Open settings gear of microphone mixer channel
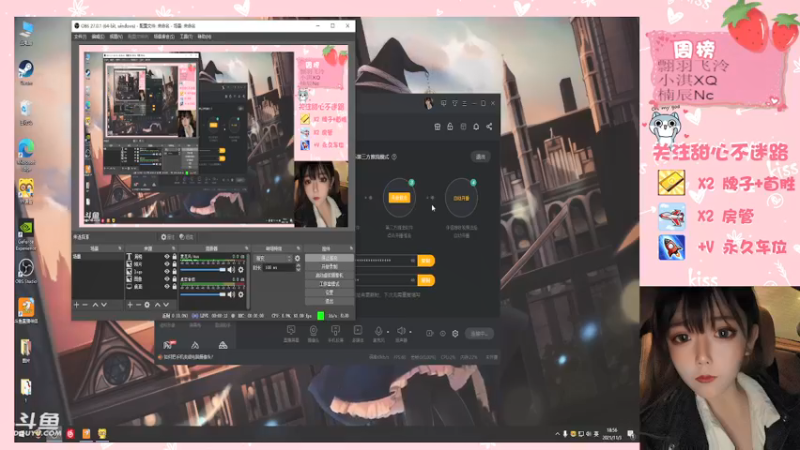Screen dimensions: 800x450 pyautogui.click(x=240, y=269)
